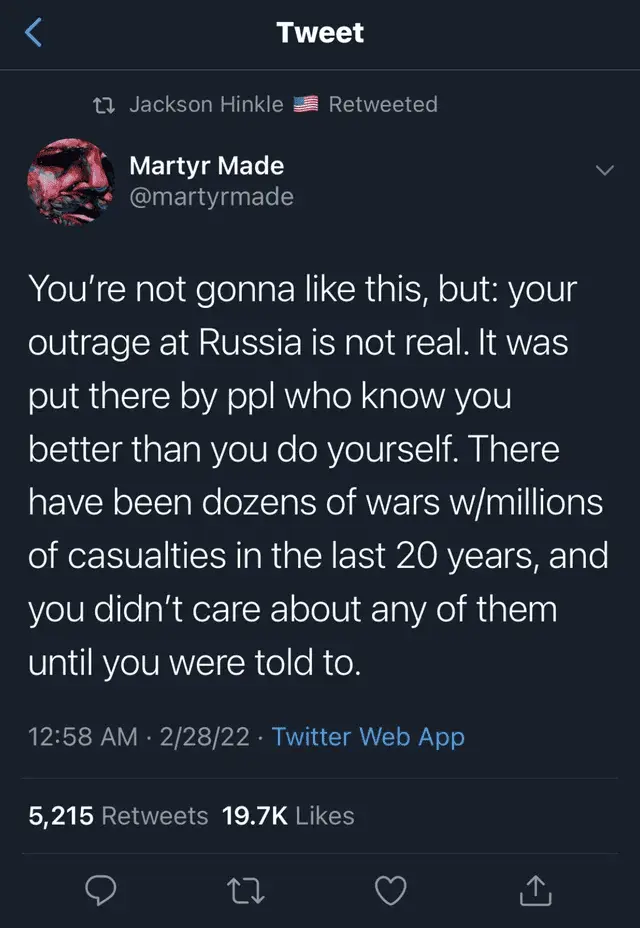View the 19.7K Likes list

coord(288,816)
